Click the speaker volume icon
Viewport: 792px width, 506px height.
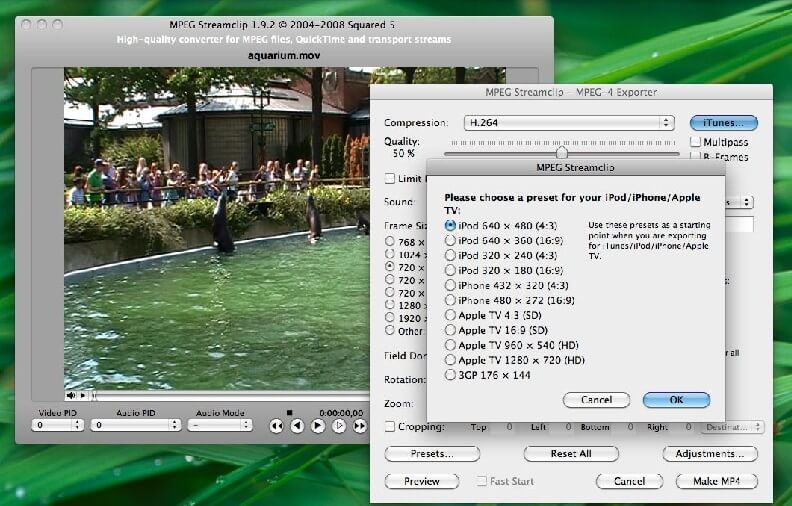coord(72,395)
